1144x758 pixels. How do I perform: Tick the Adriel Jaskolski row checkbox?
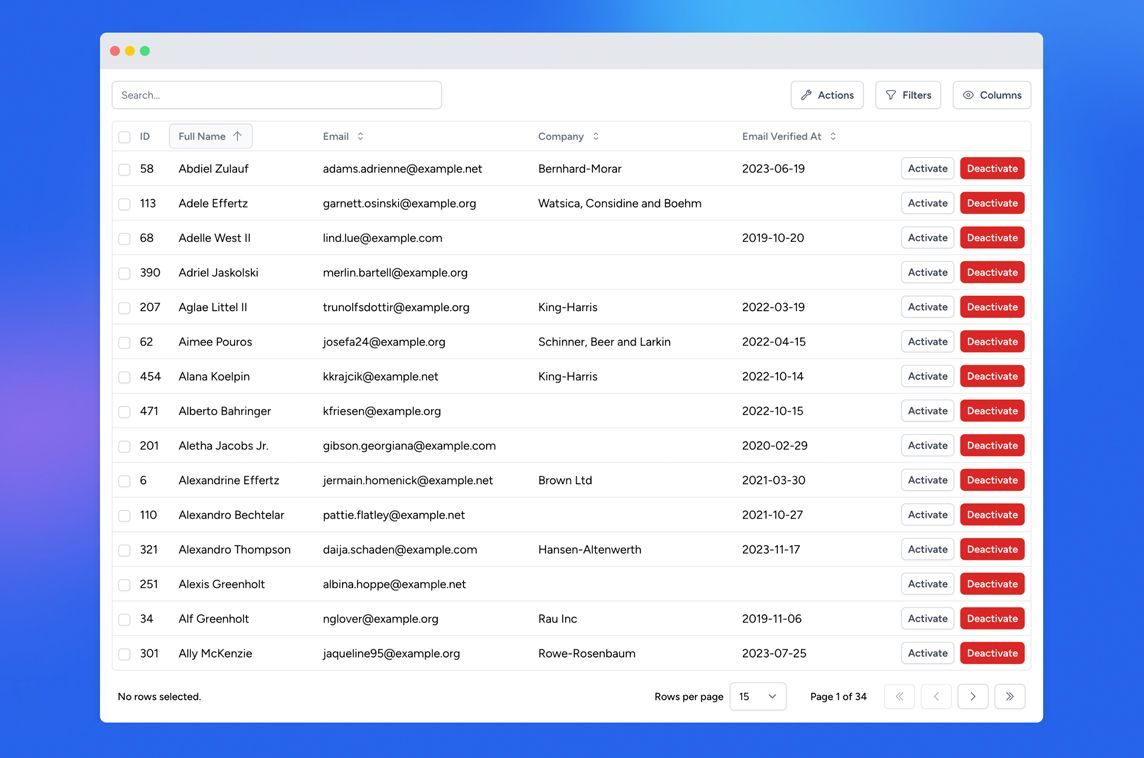click(x=124, y=273)
